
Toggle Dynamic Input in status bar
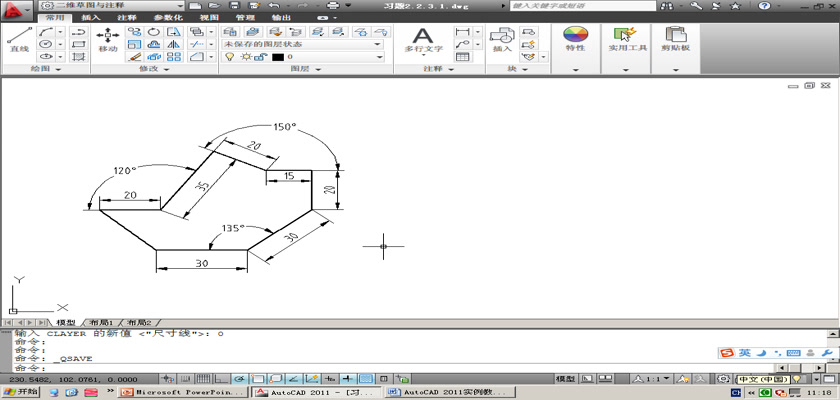tap(331, 379)
